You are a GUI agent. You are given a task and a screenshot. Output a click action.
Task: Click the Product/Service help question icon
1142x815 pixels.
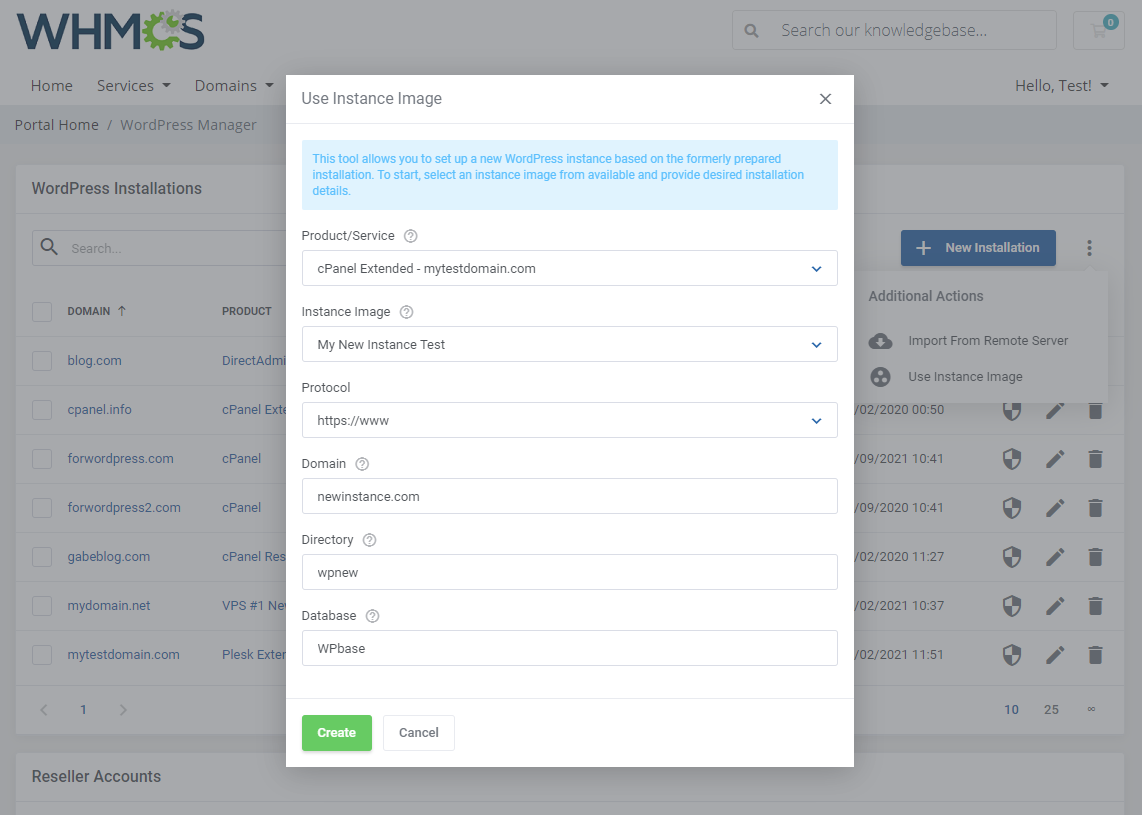[x=411, y=236]
